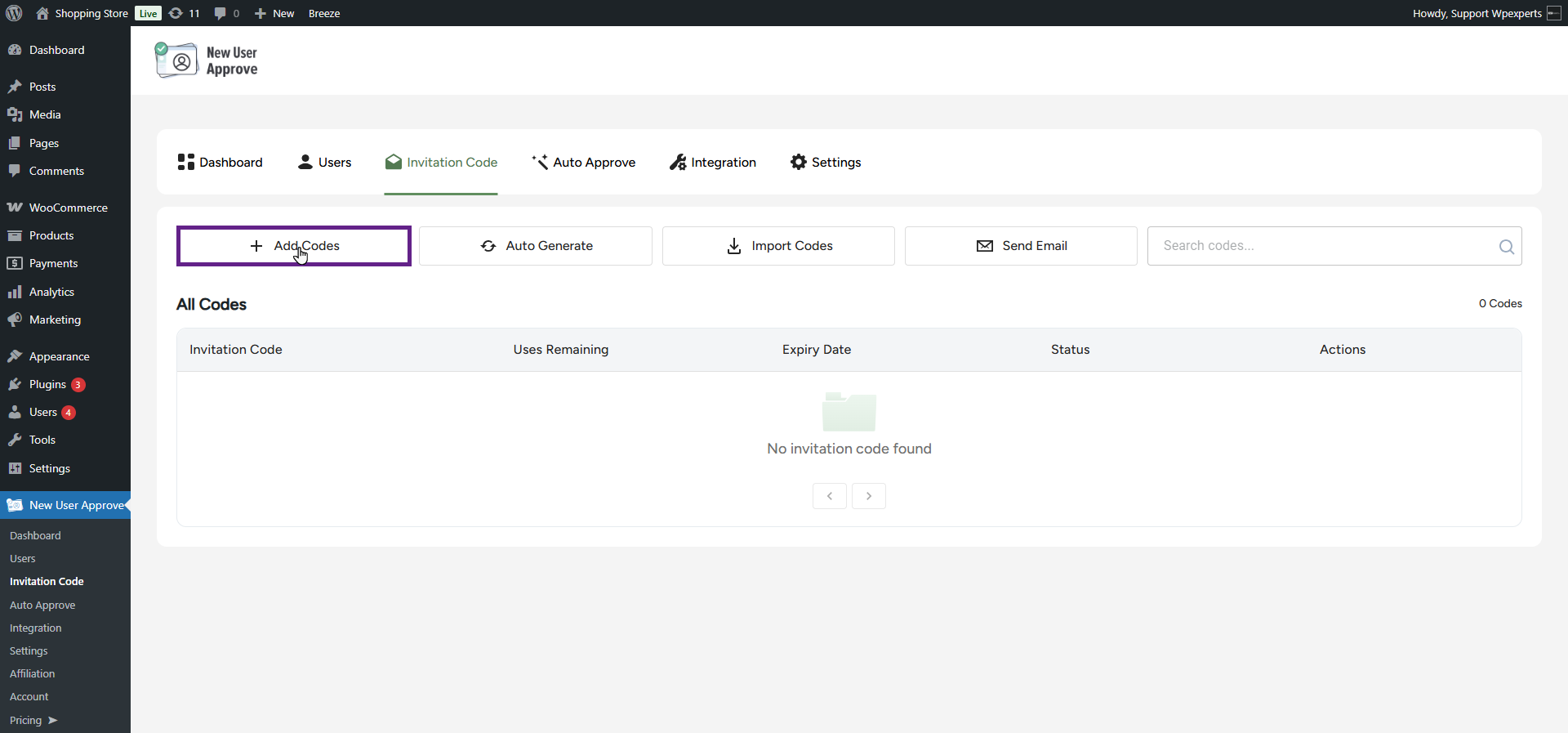Open the plugin Settings tab
1568x733 pixels.
coord(826,162)
